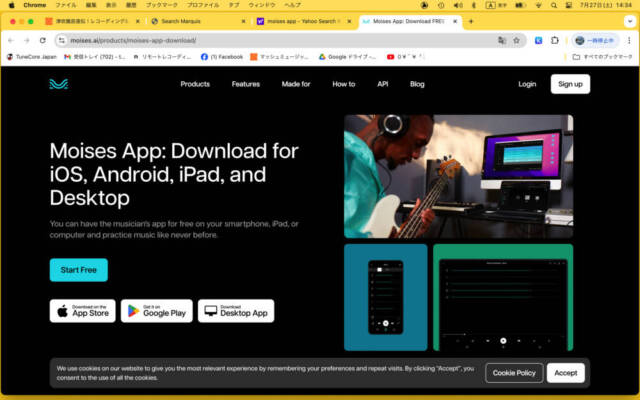Click the browser reload icon

[x=42, y=40]
